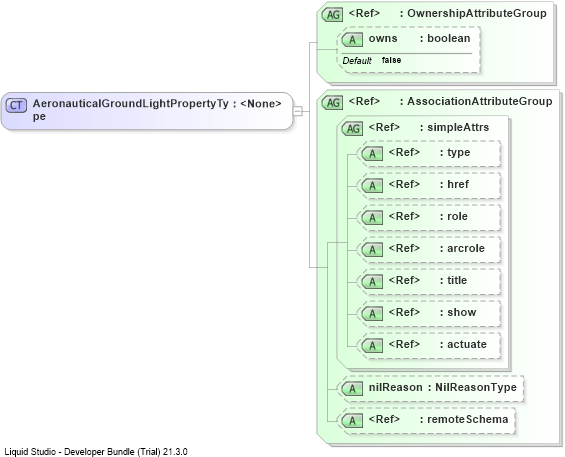Select the title attribute reference

(x=431, y=281)
